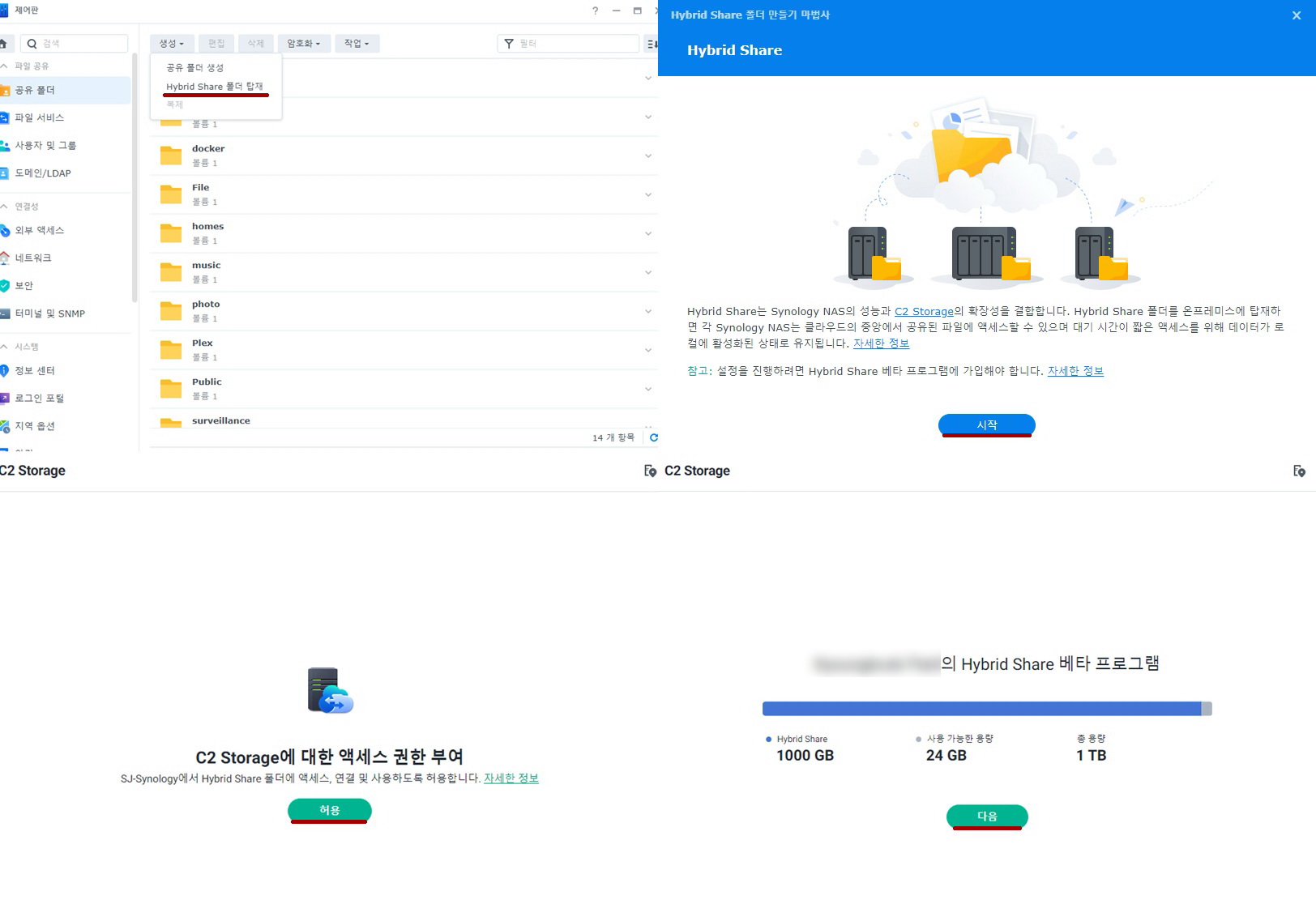
Task: Open the 암호화 dropdown menu
Action: tap(303, 44)
